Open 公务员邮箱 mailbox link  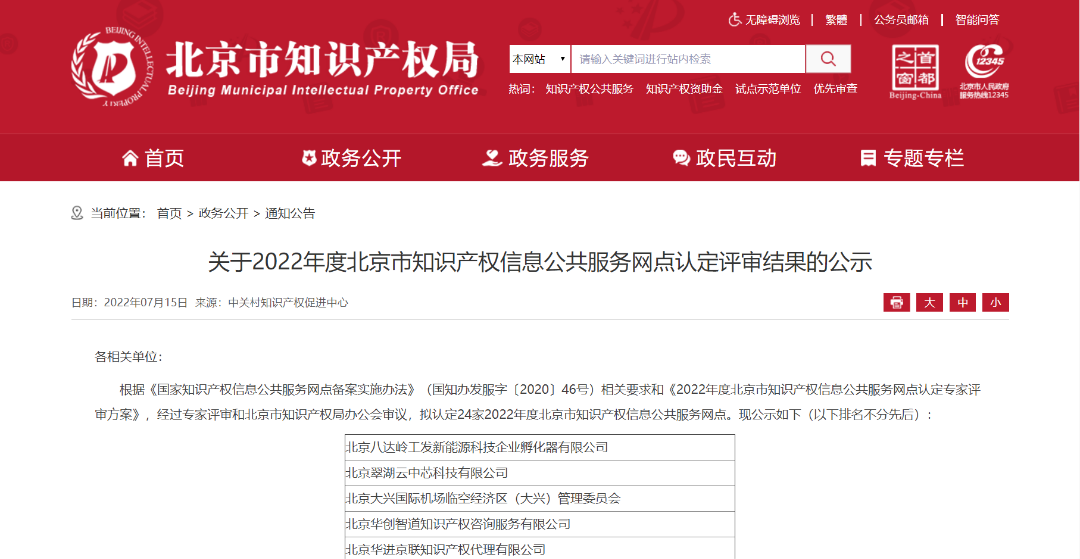[901, 19]
